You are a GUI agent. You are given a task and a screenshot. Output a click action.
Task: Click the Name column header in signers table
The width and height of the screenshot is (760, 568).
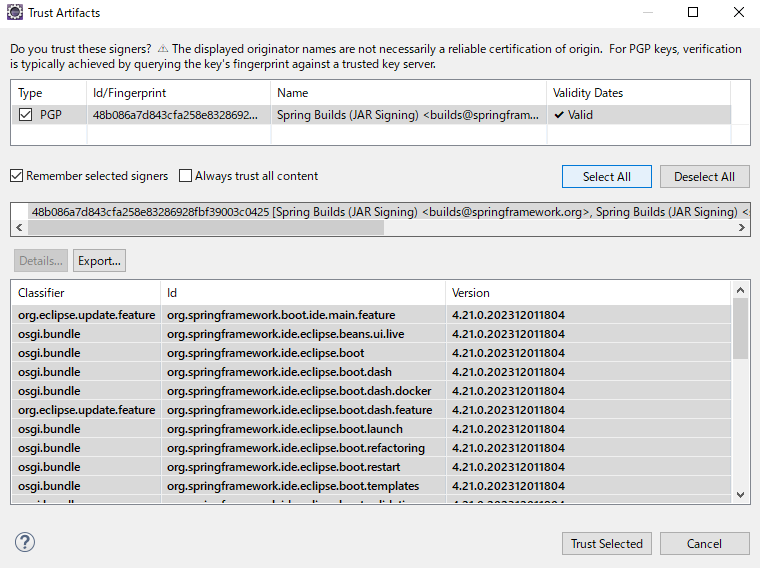point(409,93)
